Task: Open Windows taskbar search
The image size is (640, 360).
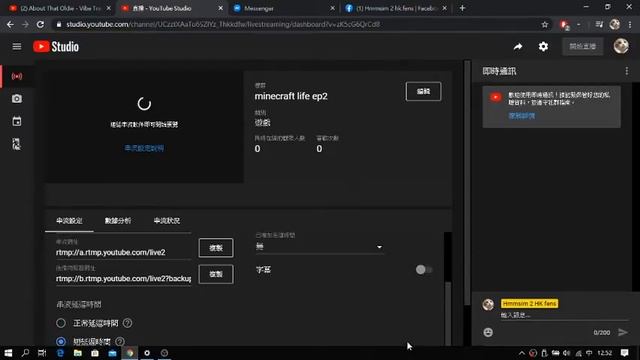Action: click(25, 353)
